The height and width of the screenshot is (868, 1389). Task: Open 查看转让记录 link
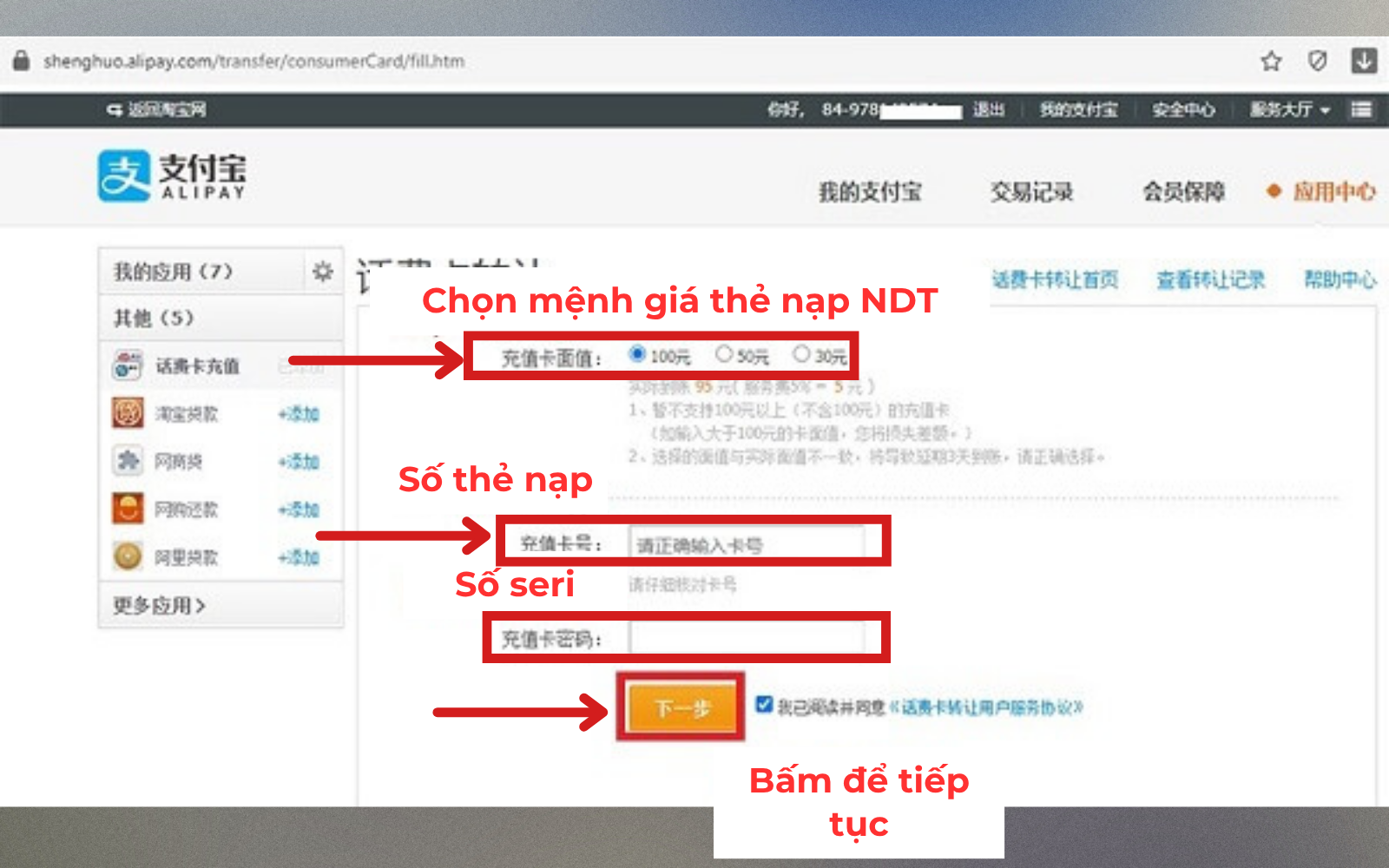(1210, 279)
